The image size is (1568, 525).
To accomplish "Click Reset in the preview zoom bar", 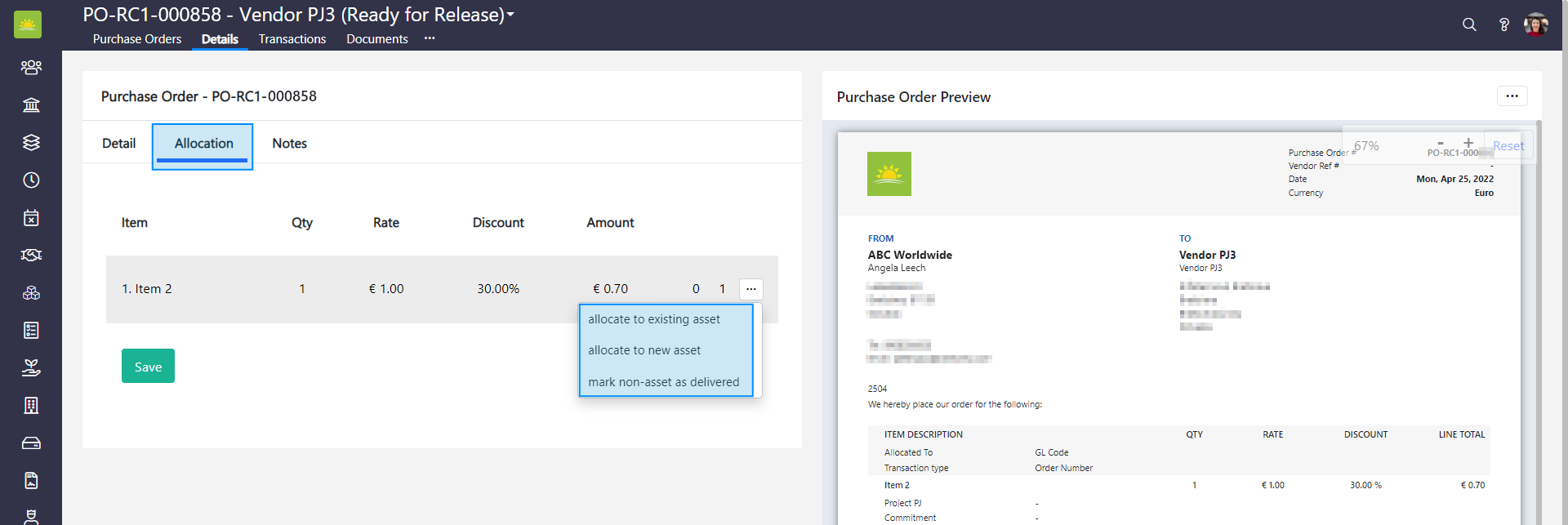I will 1508,146.
